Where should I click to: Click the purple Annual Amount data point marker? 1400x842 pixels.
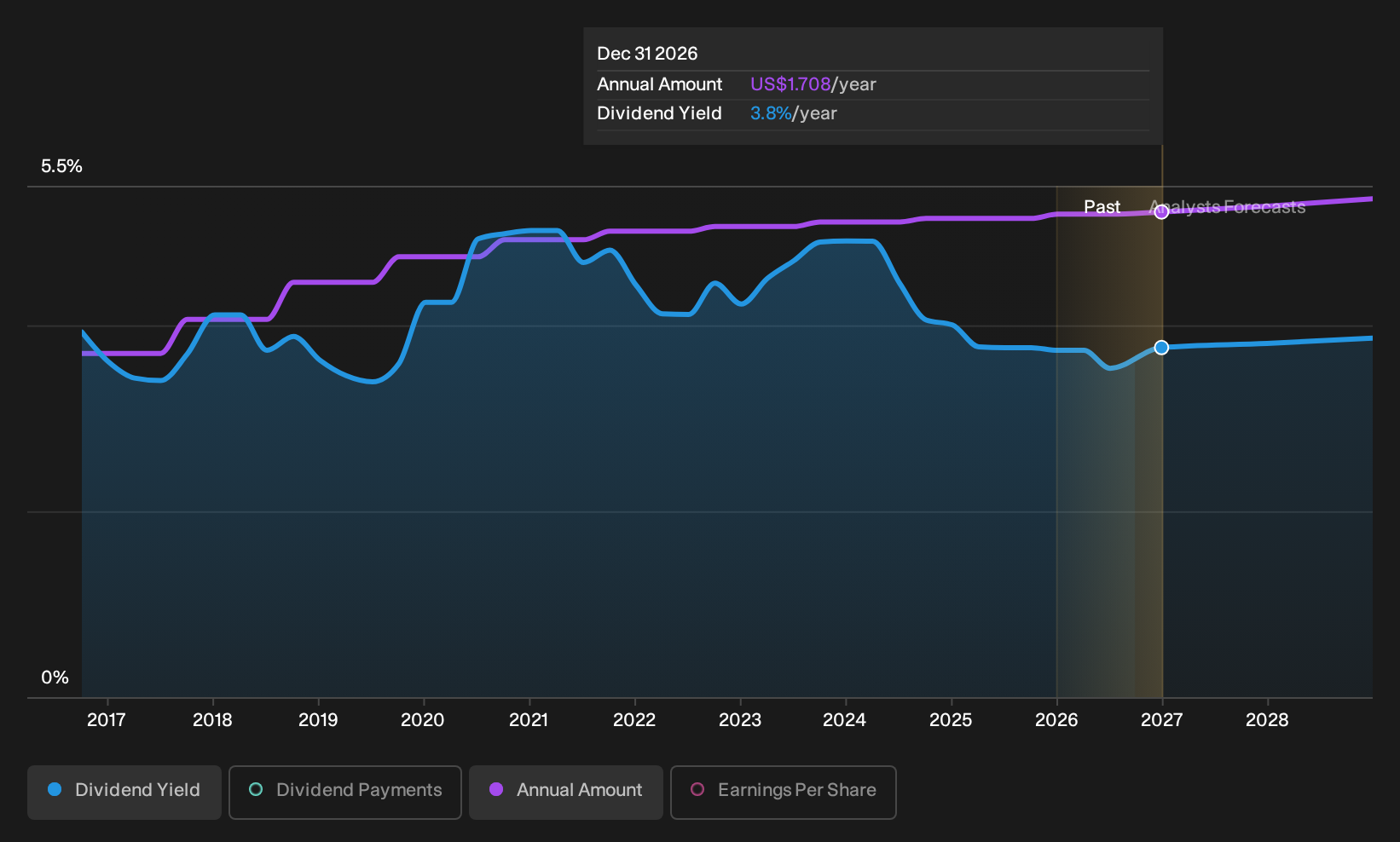(x=1161, y=212)
